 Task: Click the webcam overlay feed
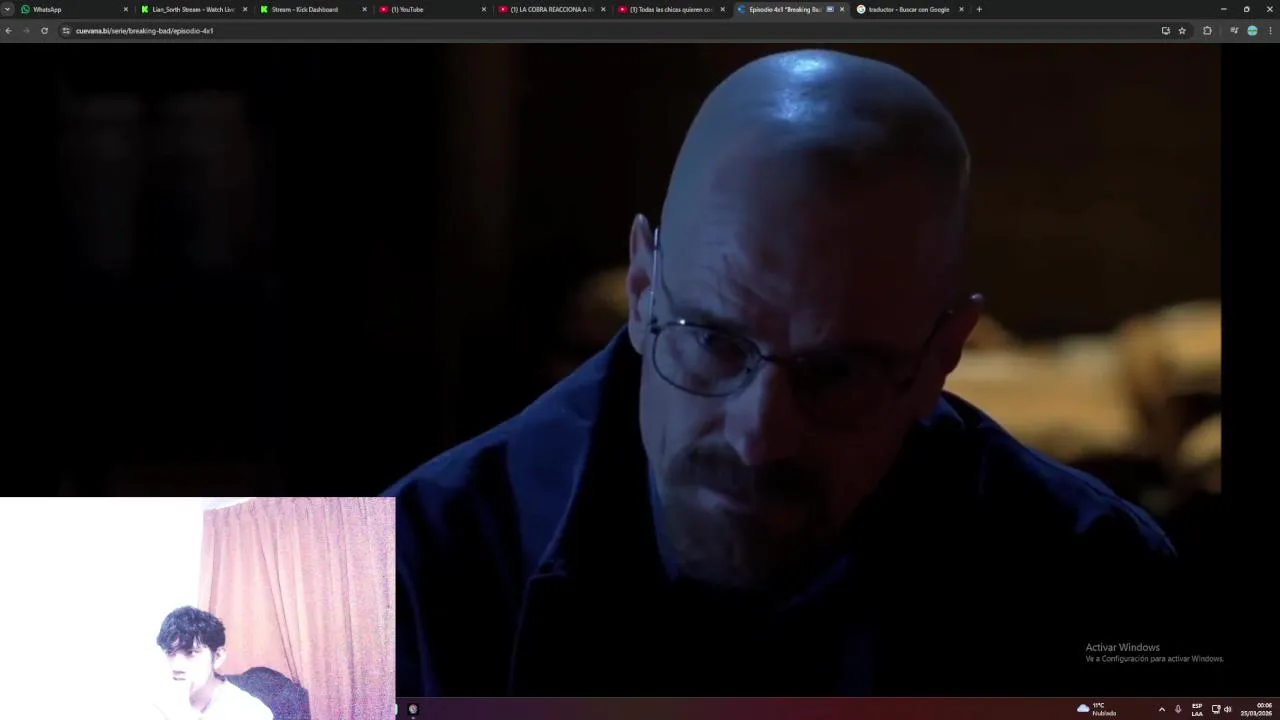click(x=198, y=608)
